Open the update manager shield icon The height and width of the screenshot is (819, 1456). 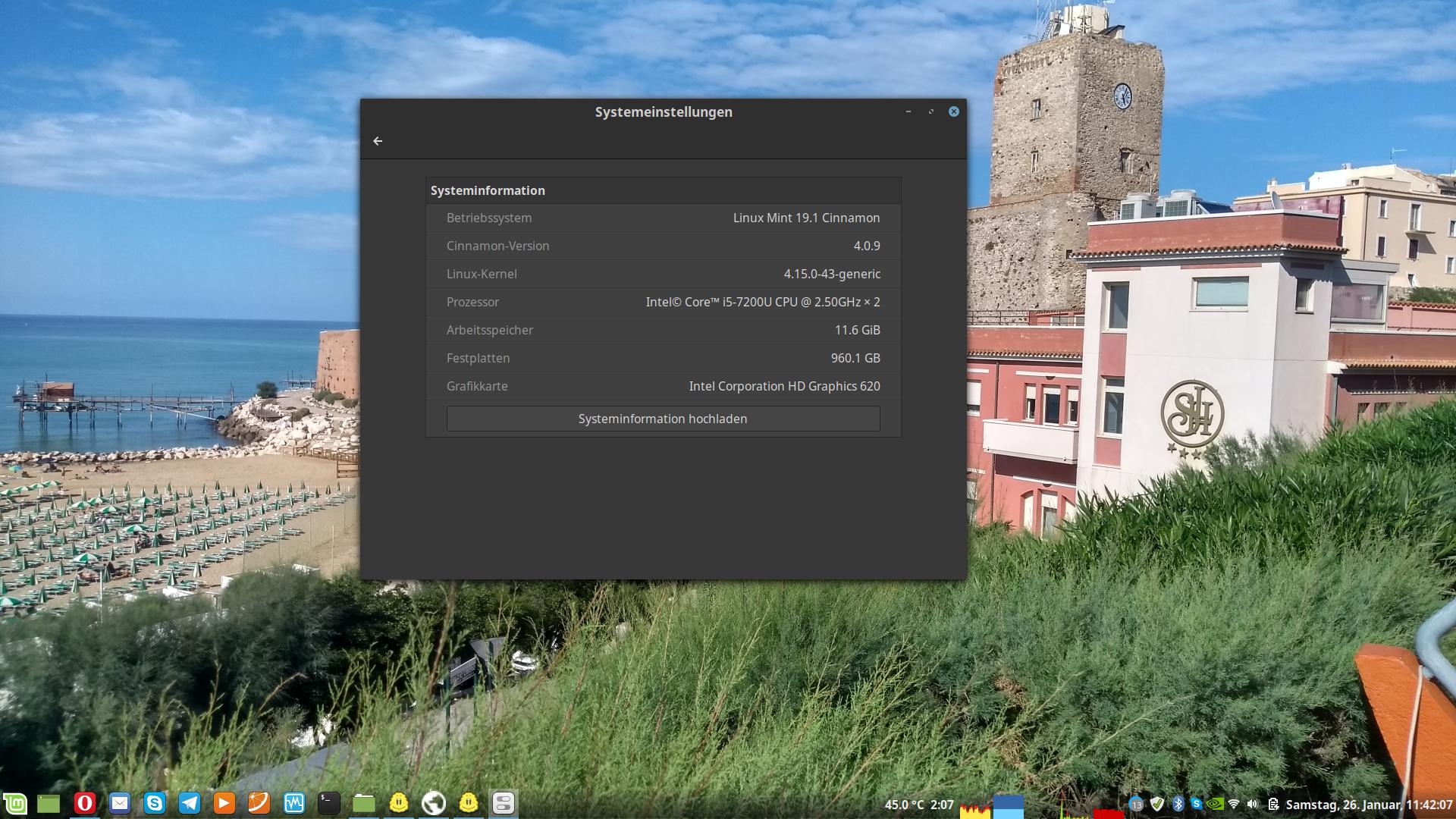(1157, 804)
